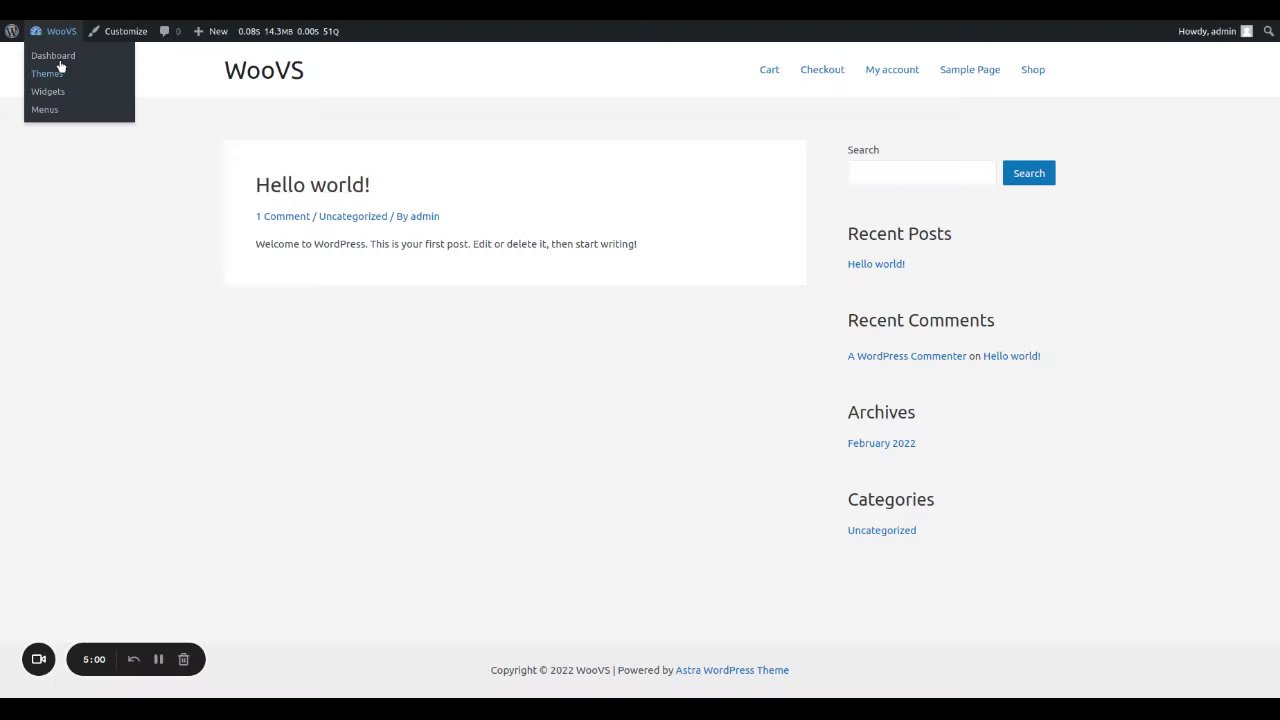Click the search magnifier in admin bar
The width and height of the screenshot is (1280, 720).
1269,31
